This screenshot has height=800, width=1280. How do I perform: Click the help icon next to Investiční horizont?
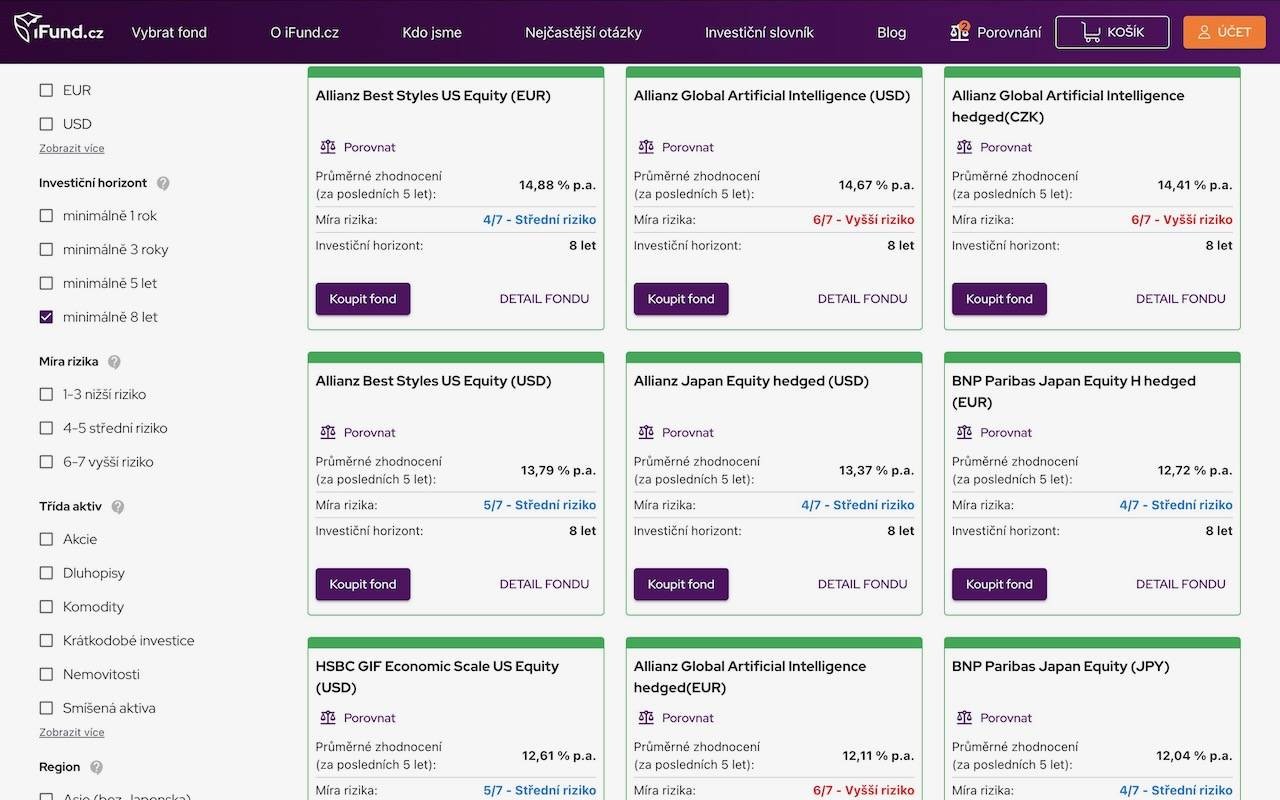point(163,184)
